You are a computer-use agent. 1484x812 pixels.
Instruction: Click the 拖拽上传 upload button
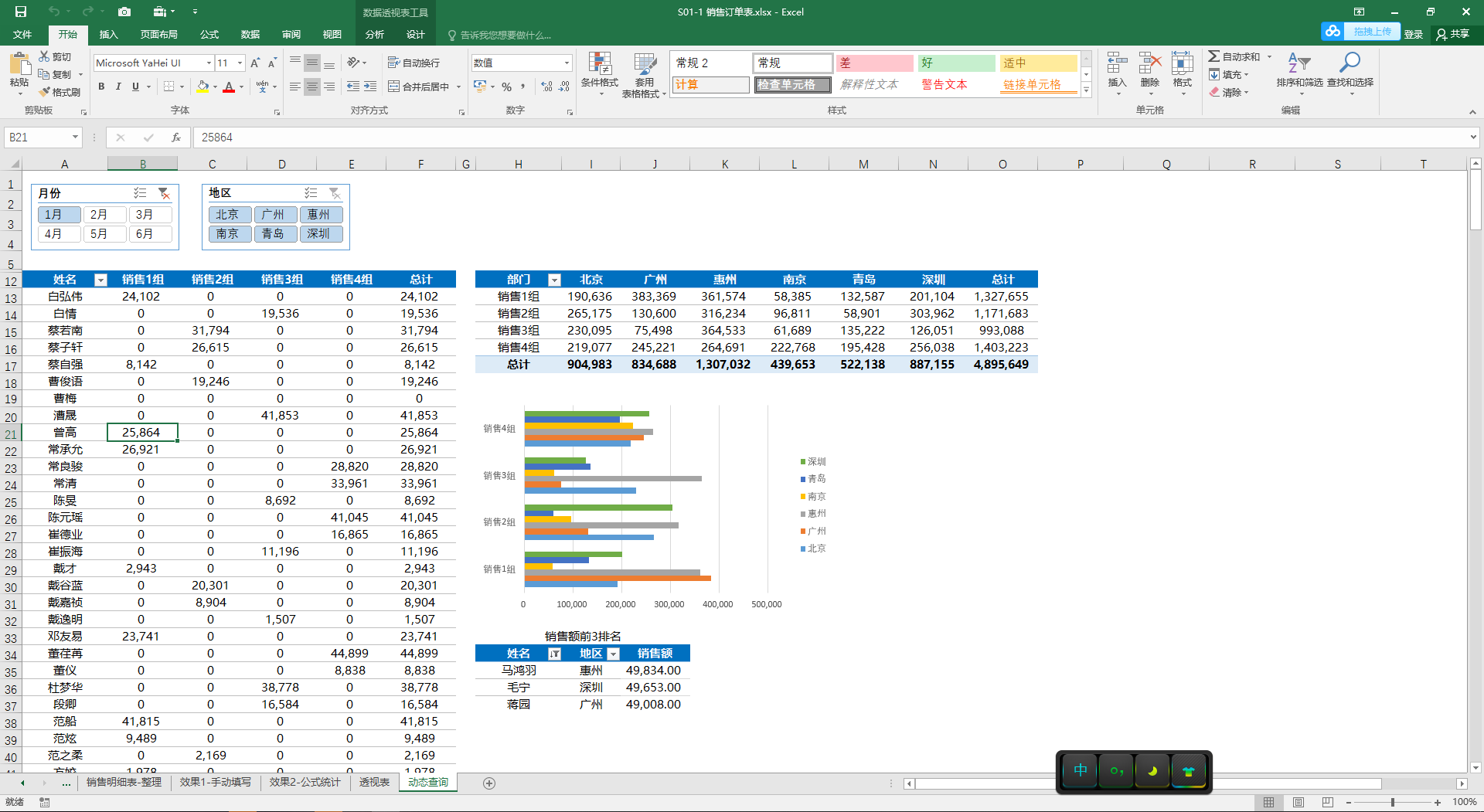click(1361, 32)
